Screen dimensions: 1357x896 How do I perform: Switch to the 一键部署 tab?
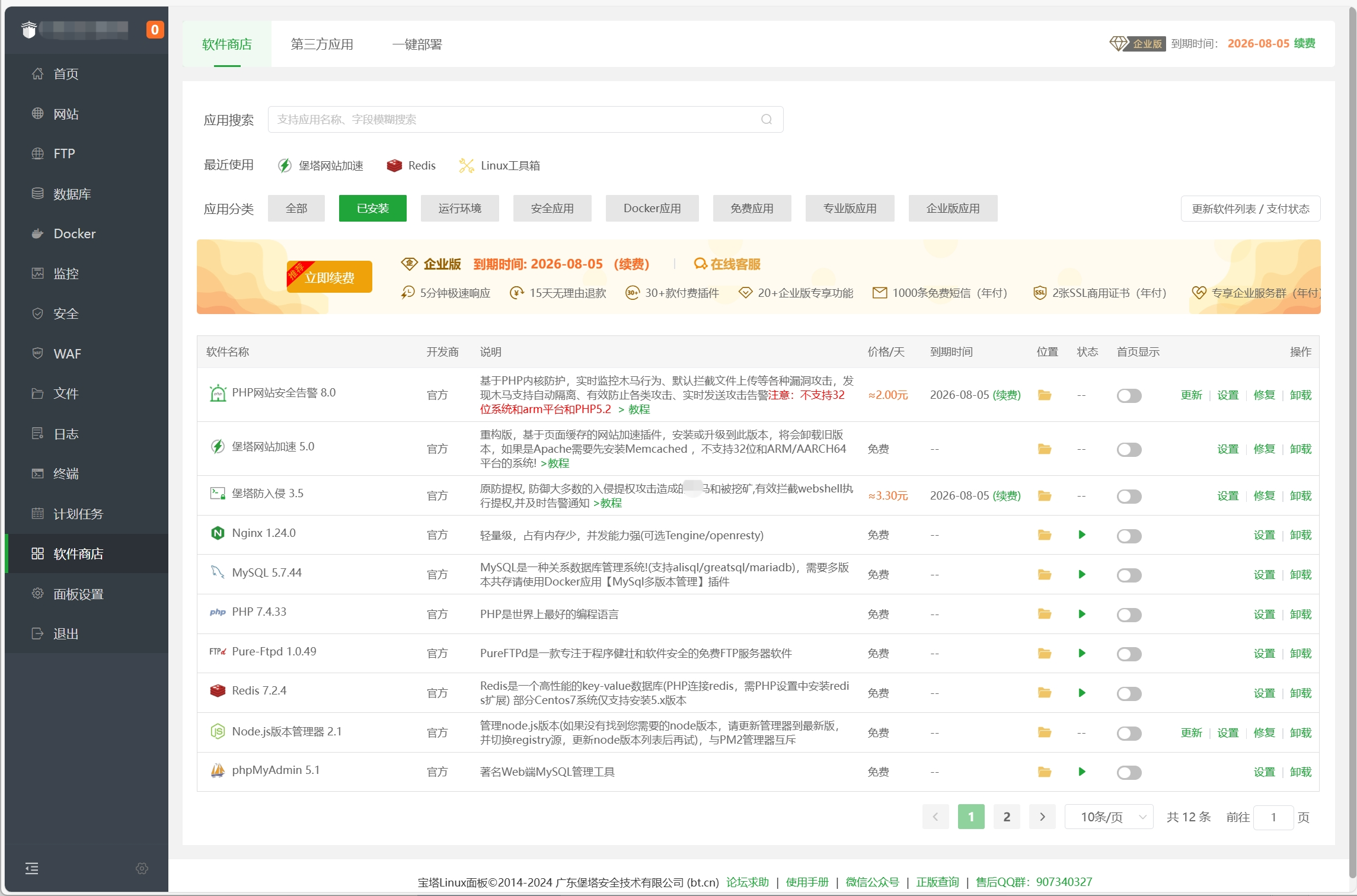point(417,44)
